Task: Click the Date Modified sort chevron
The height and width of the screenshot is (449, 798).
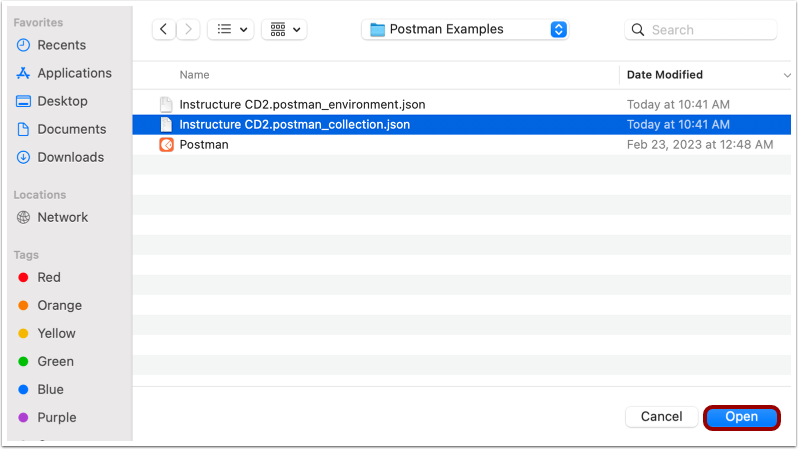Action: click(x=787, y=75)
